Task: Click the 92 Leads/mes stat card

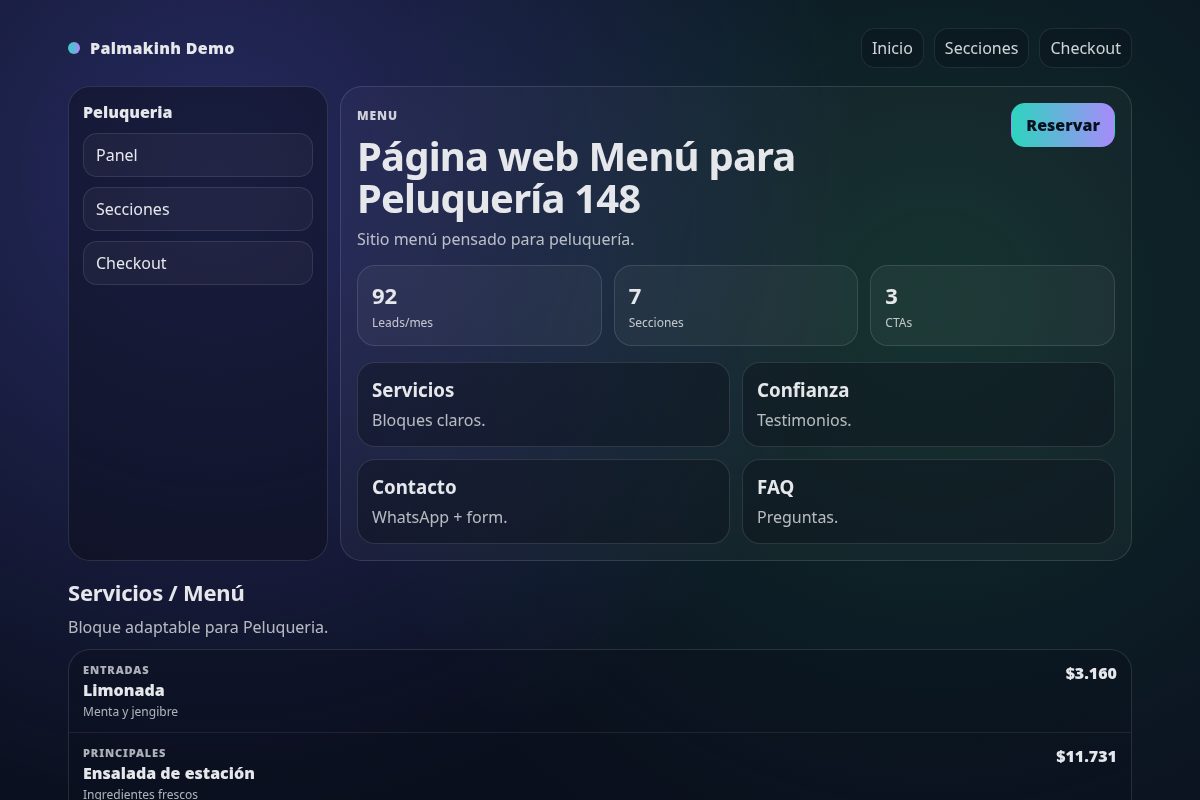Action: (479, 305)
